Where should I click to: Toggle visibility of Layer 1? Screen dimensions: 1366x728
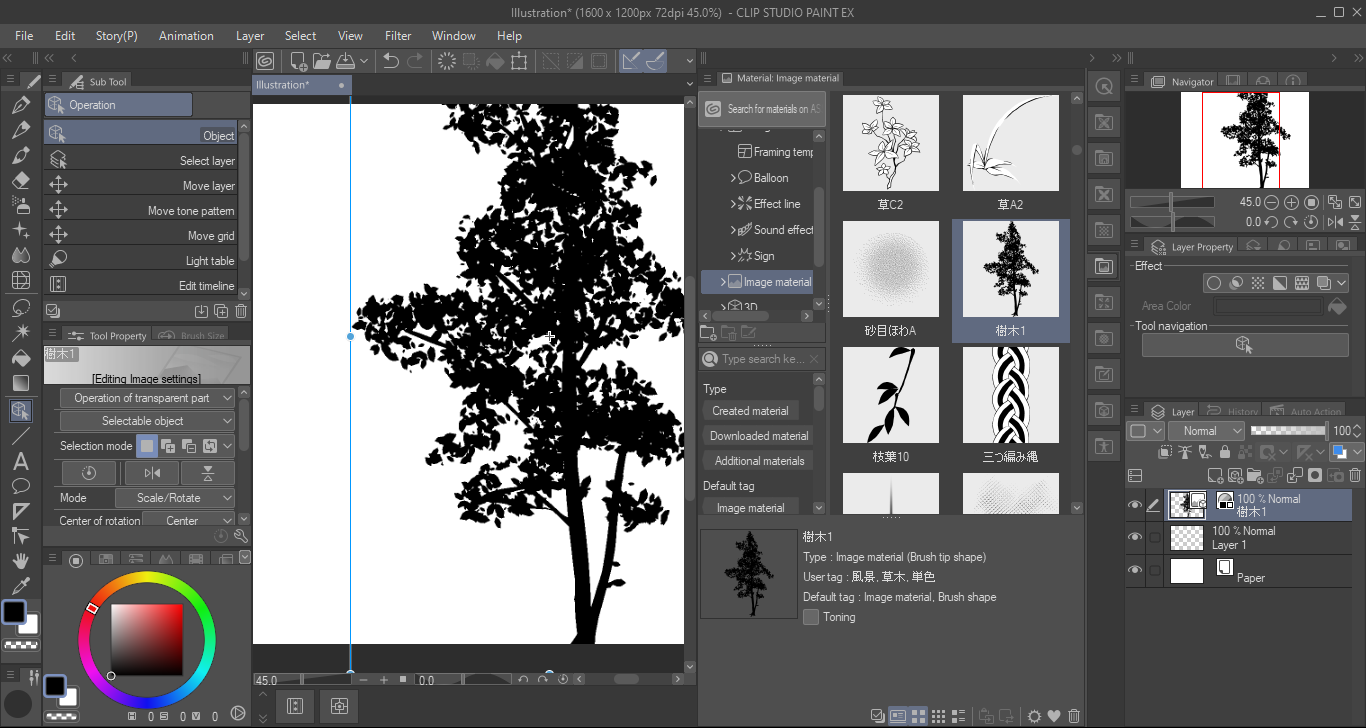click(1135, 538)
